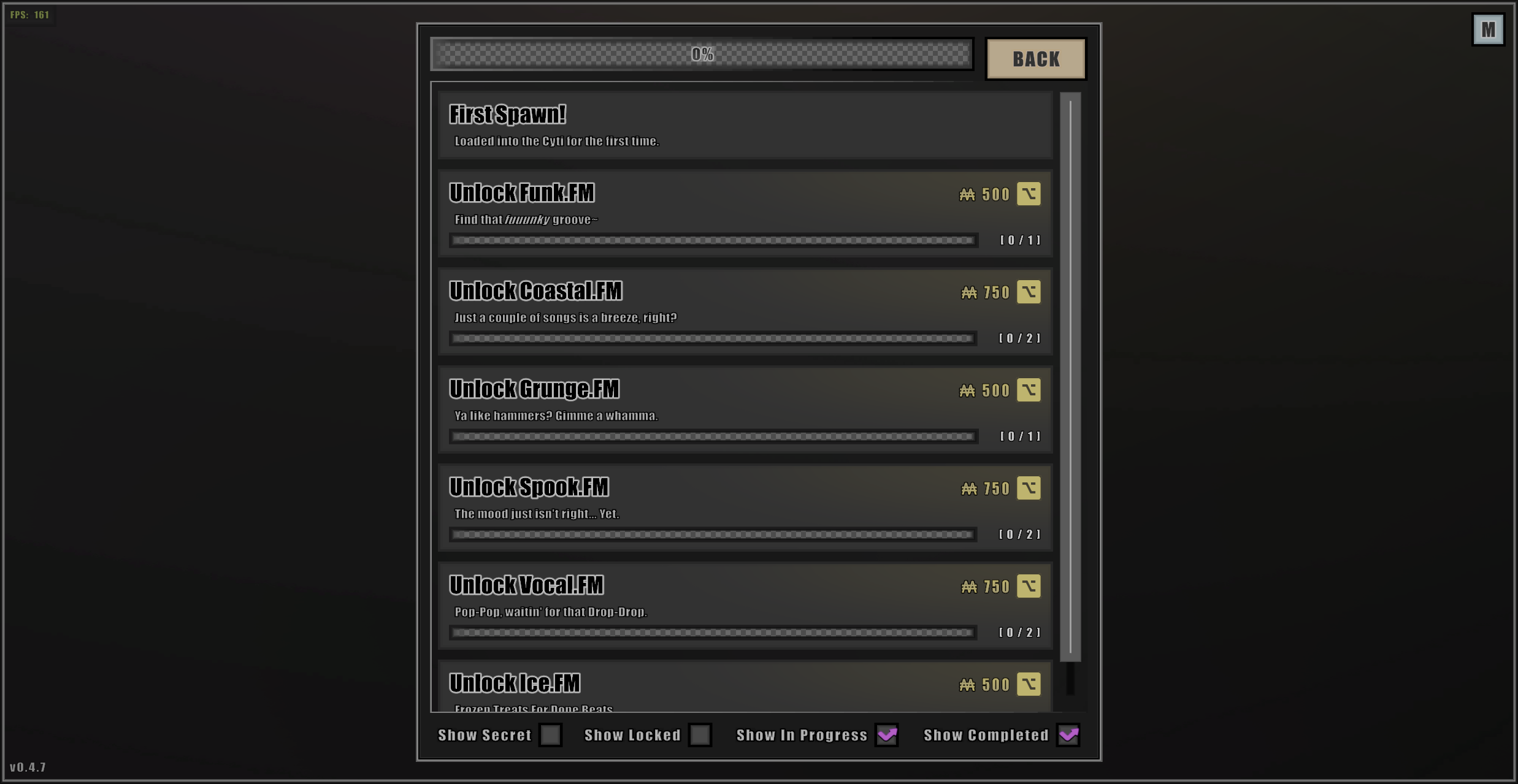This screenshot has width=1518, height=784.
Task: Click the yellow reward icon on Unlock Spook.FM
Action: pyautogui.click(x=1029, y=488)
